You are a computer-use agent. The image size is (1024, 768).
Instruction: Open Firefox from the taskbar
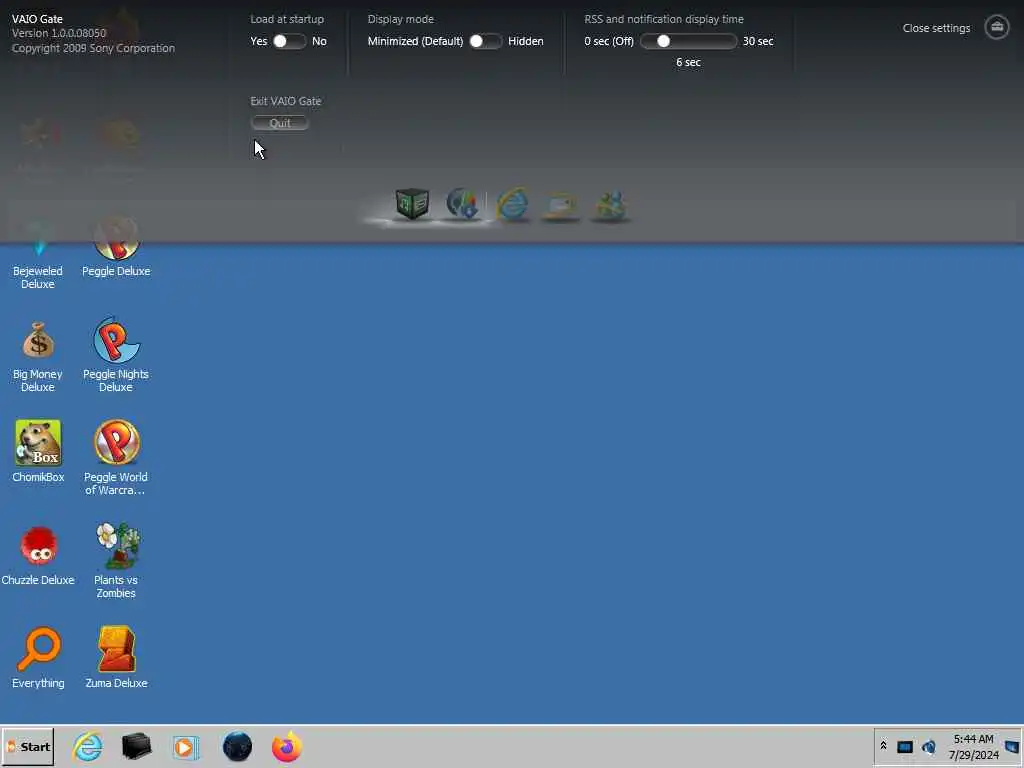(x=287, y=746)
